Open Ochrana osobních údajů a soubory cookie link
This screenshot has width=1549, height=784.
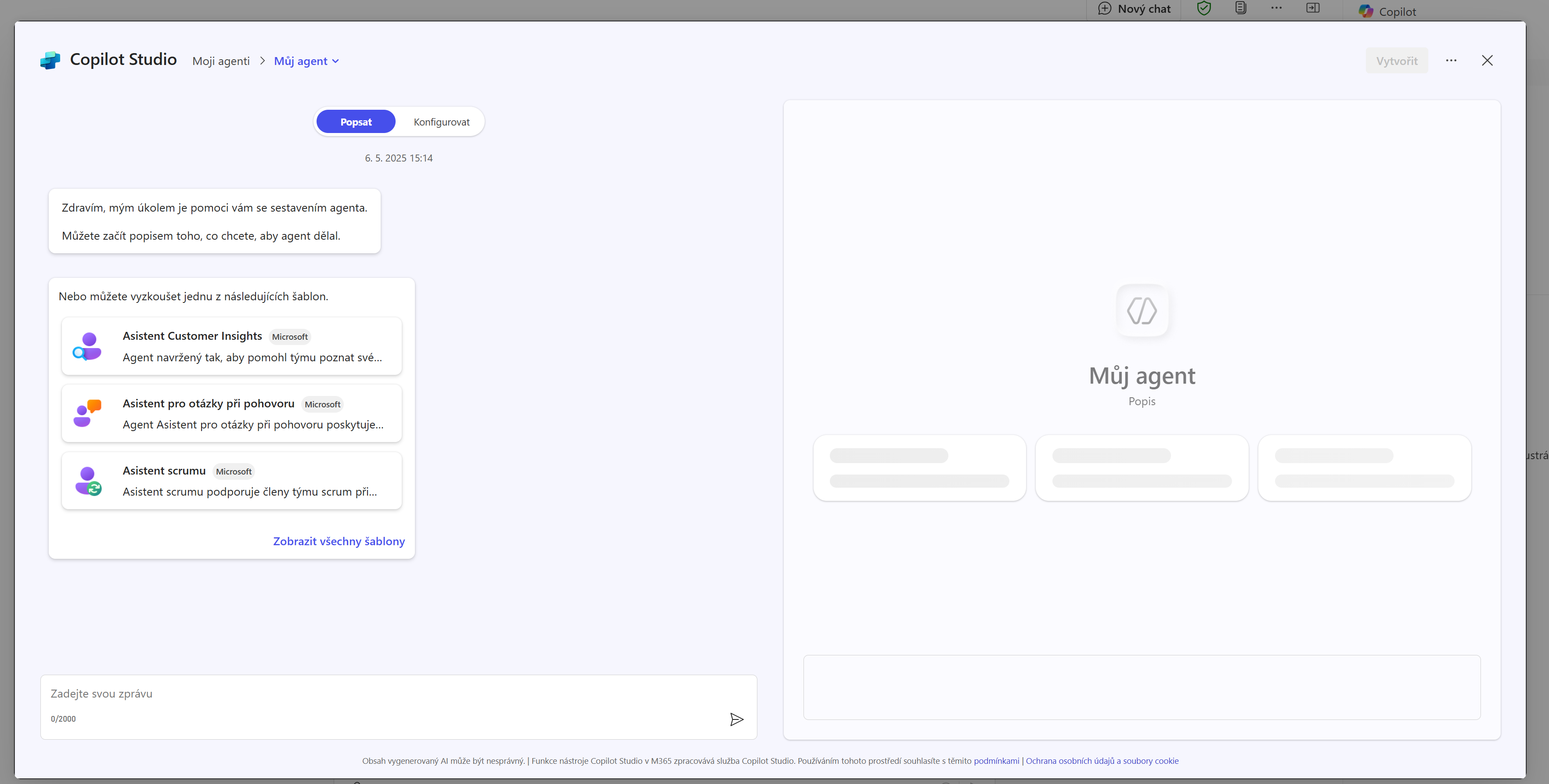(x=1102, y=761)
